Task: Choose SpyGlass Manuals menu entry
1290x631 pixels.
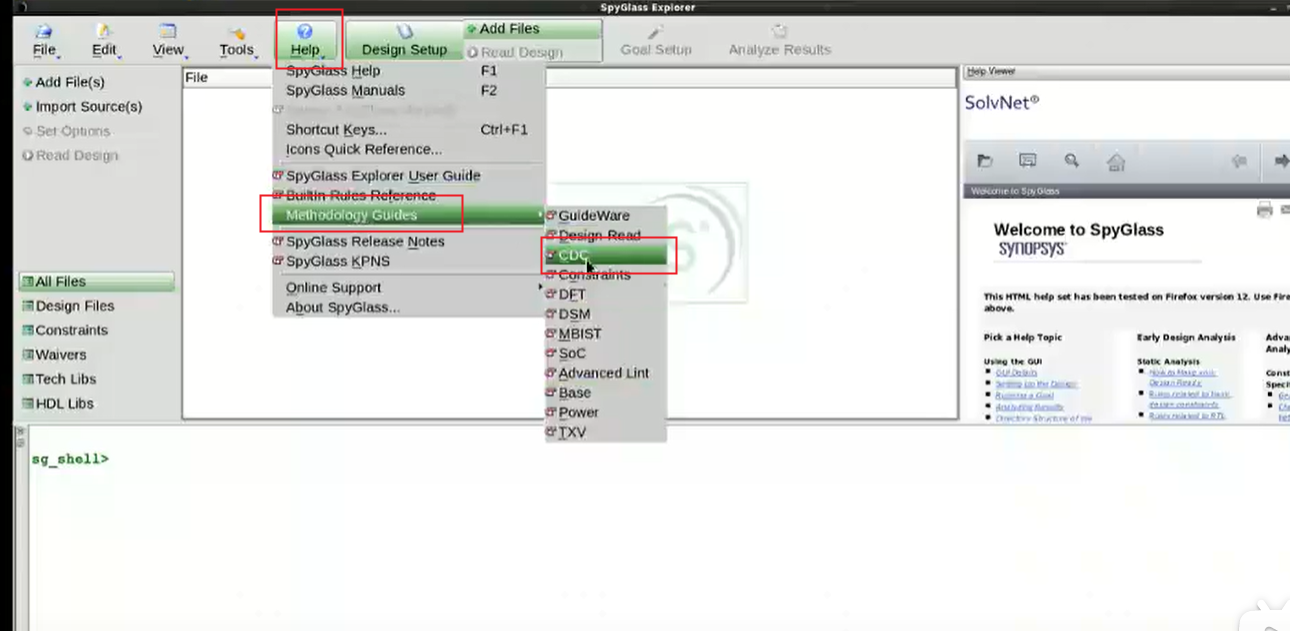Action: (408, 90)
